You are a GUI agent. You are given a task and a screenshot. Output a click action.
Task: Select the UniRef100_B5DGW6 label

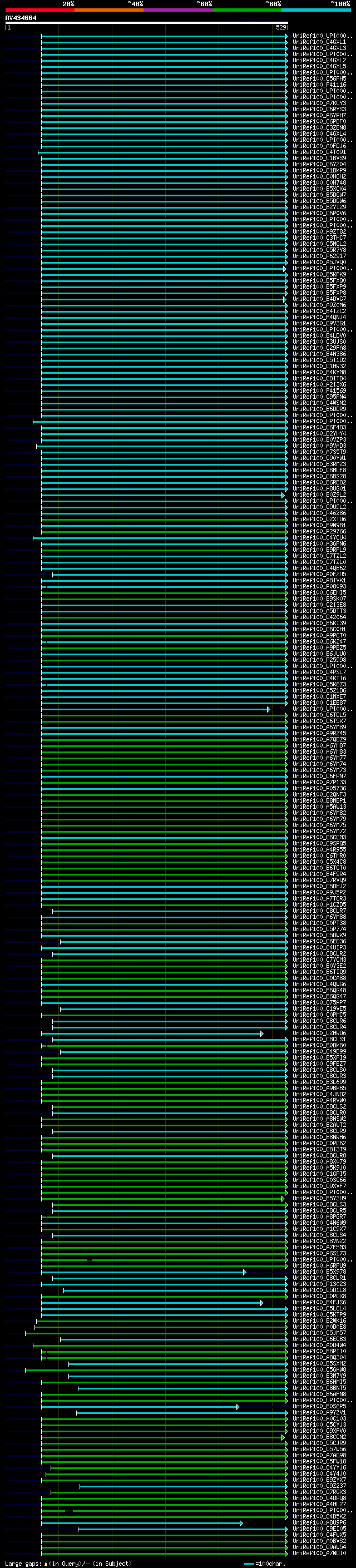point(319,201)
